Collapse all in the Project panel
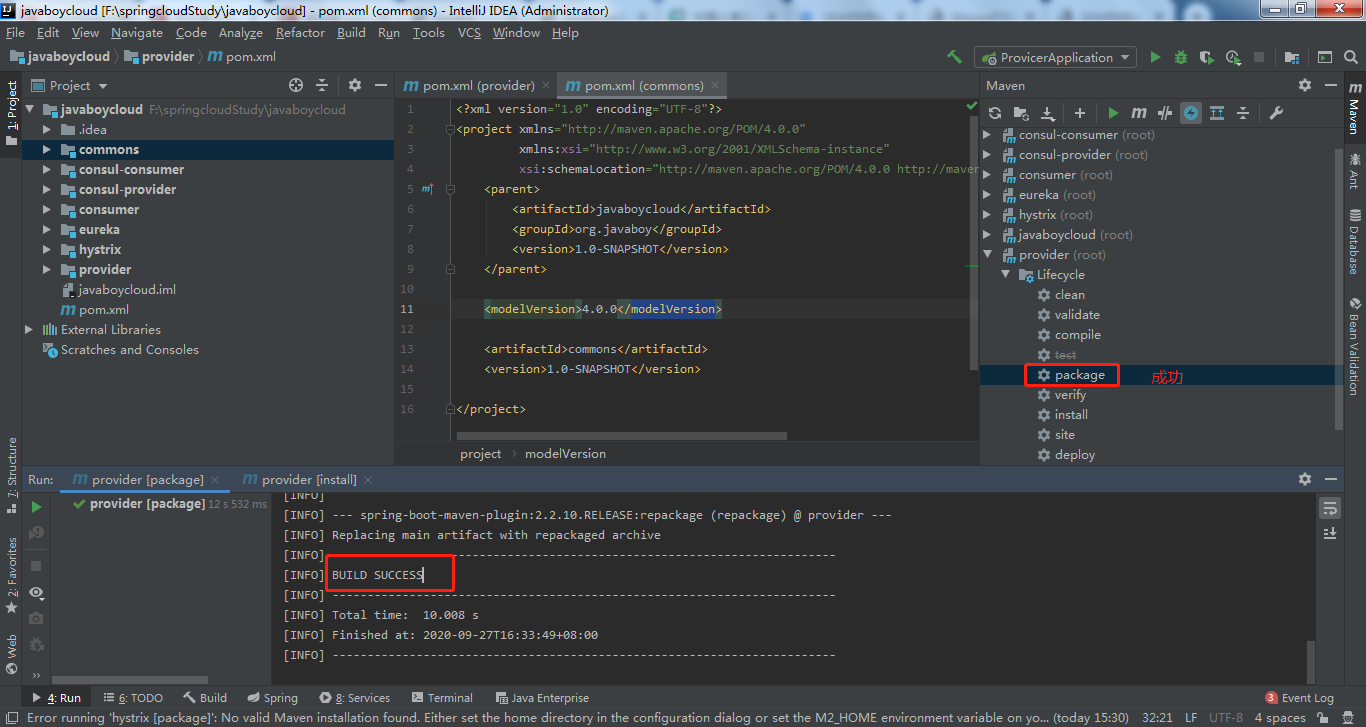The height and width of the screenshot is (727, 1366). click(x=322, y=85)
